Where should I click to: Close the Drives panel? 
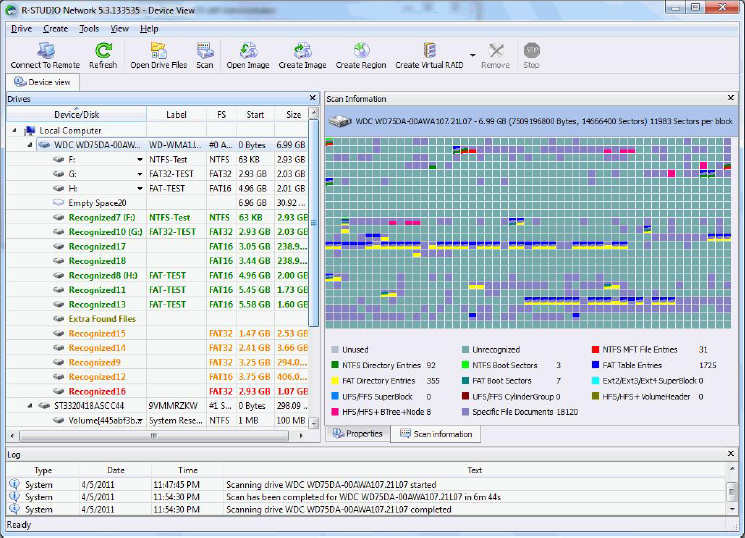tap(313, 98)
